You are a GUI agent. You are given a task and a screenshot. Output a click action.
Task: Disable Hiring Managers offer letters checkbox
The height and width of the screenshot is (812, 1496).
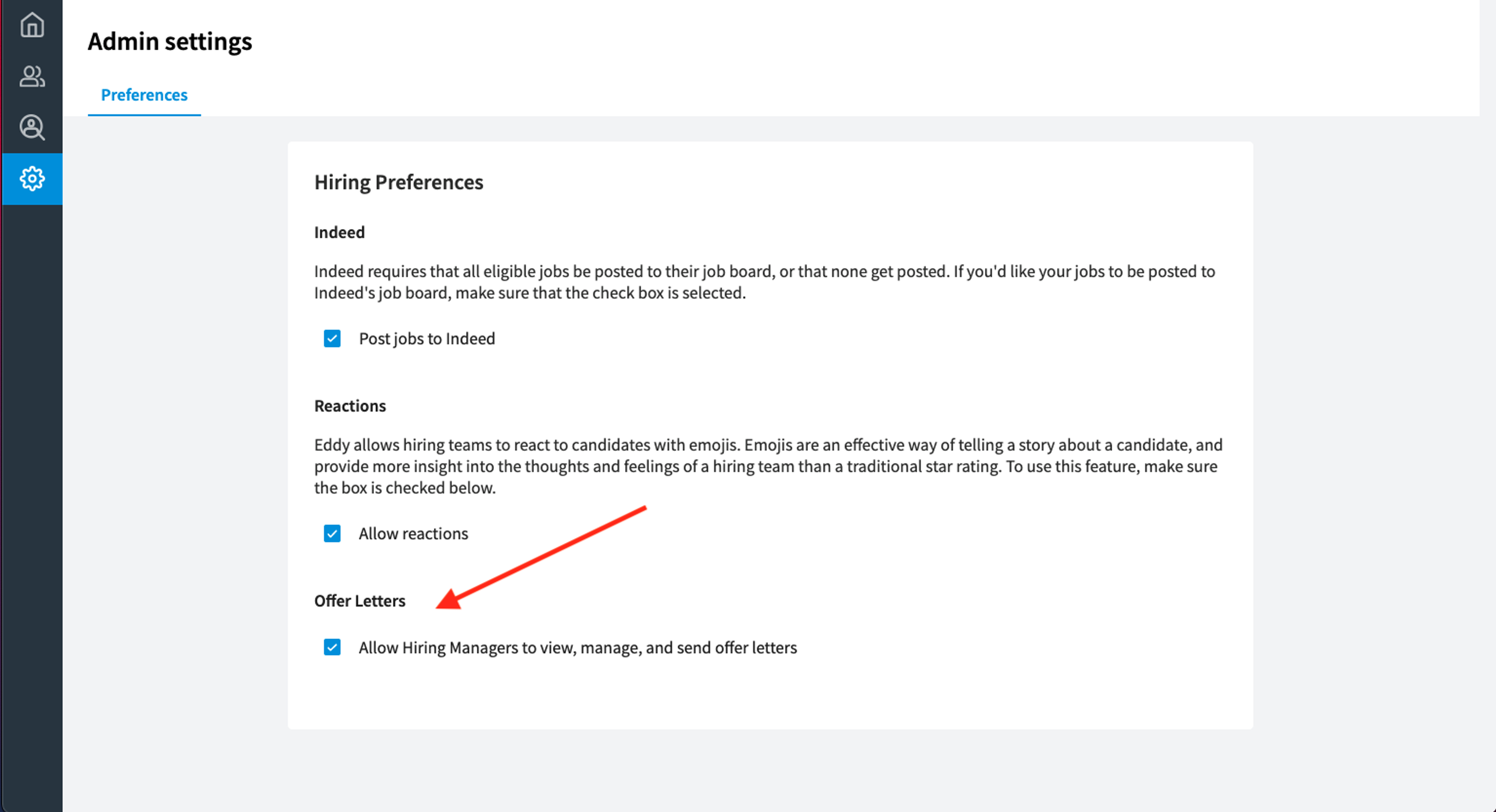pos(332,647)
